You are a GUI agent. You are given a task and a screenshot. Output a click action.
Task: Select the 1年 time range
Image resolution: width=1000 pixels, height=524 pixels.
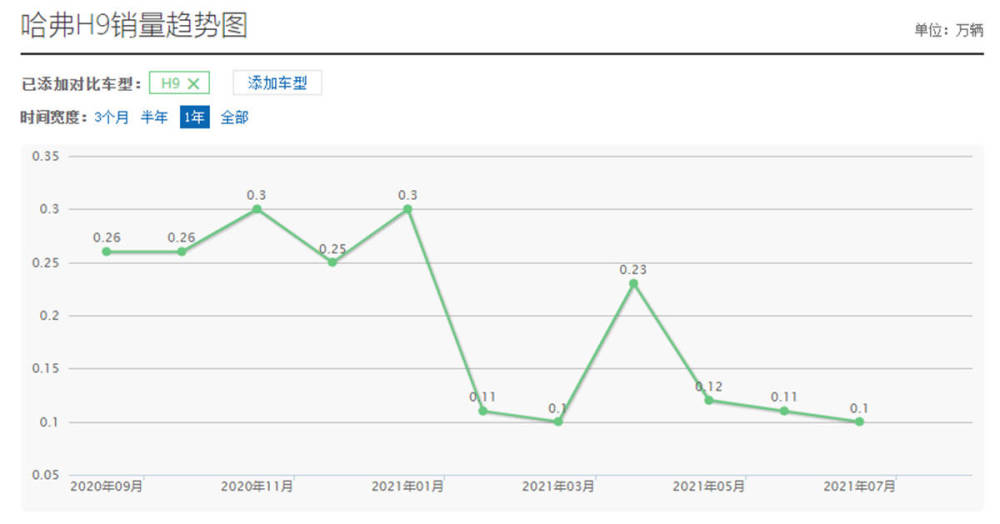tap(195, 117)
